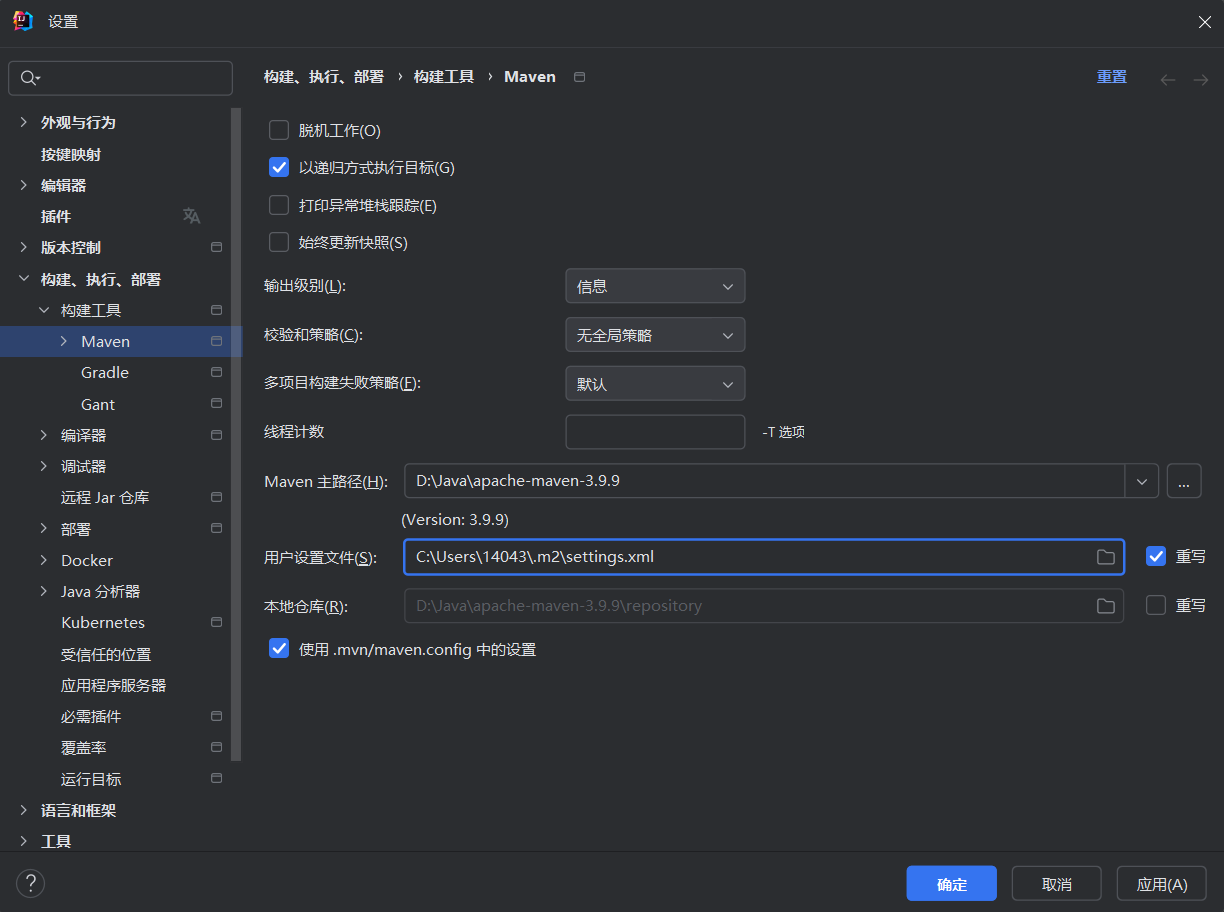
Task: Select 应用程序服务器 in the settings tree
Action: [x=114, y=685]
